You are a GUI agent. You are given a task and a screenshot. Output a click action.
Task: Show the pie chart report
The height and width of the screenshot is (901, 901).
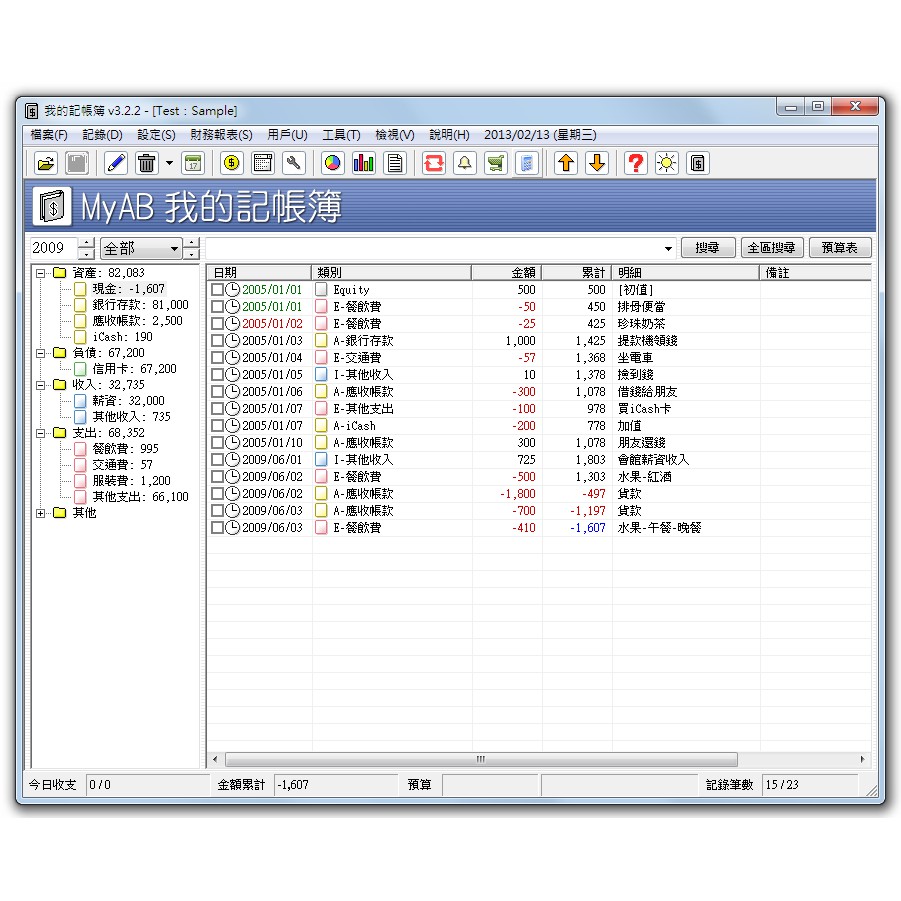coord(332,163)
